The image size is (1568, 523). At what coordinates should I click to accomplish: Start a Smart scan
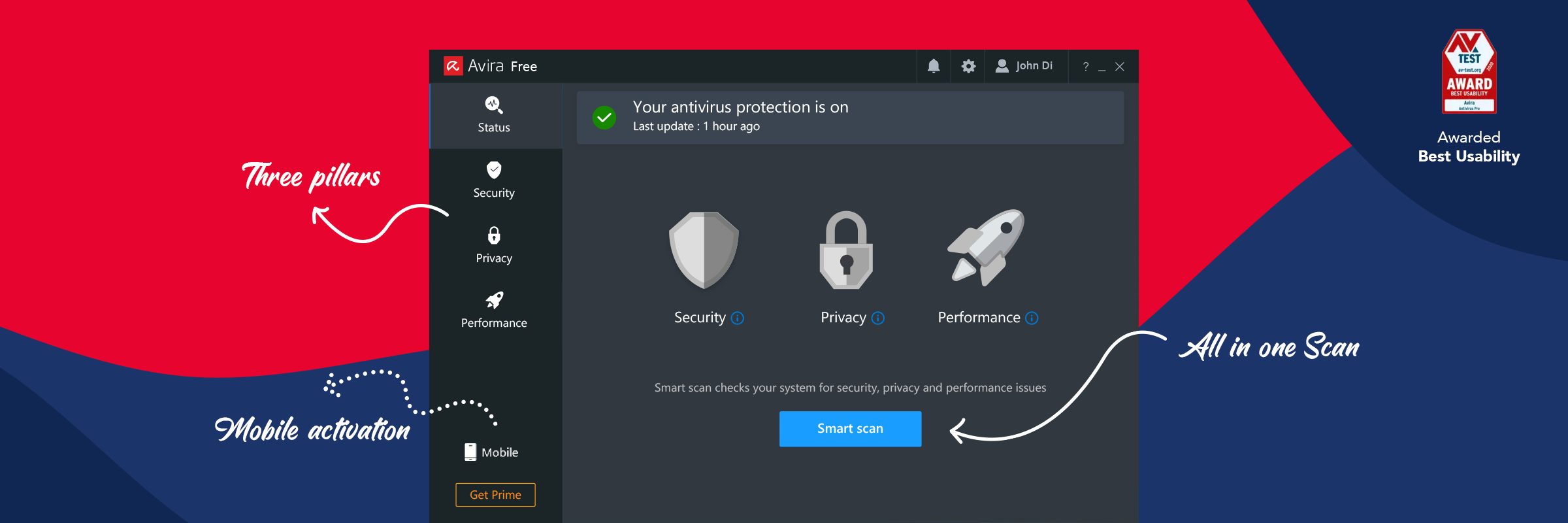[850, 428]
